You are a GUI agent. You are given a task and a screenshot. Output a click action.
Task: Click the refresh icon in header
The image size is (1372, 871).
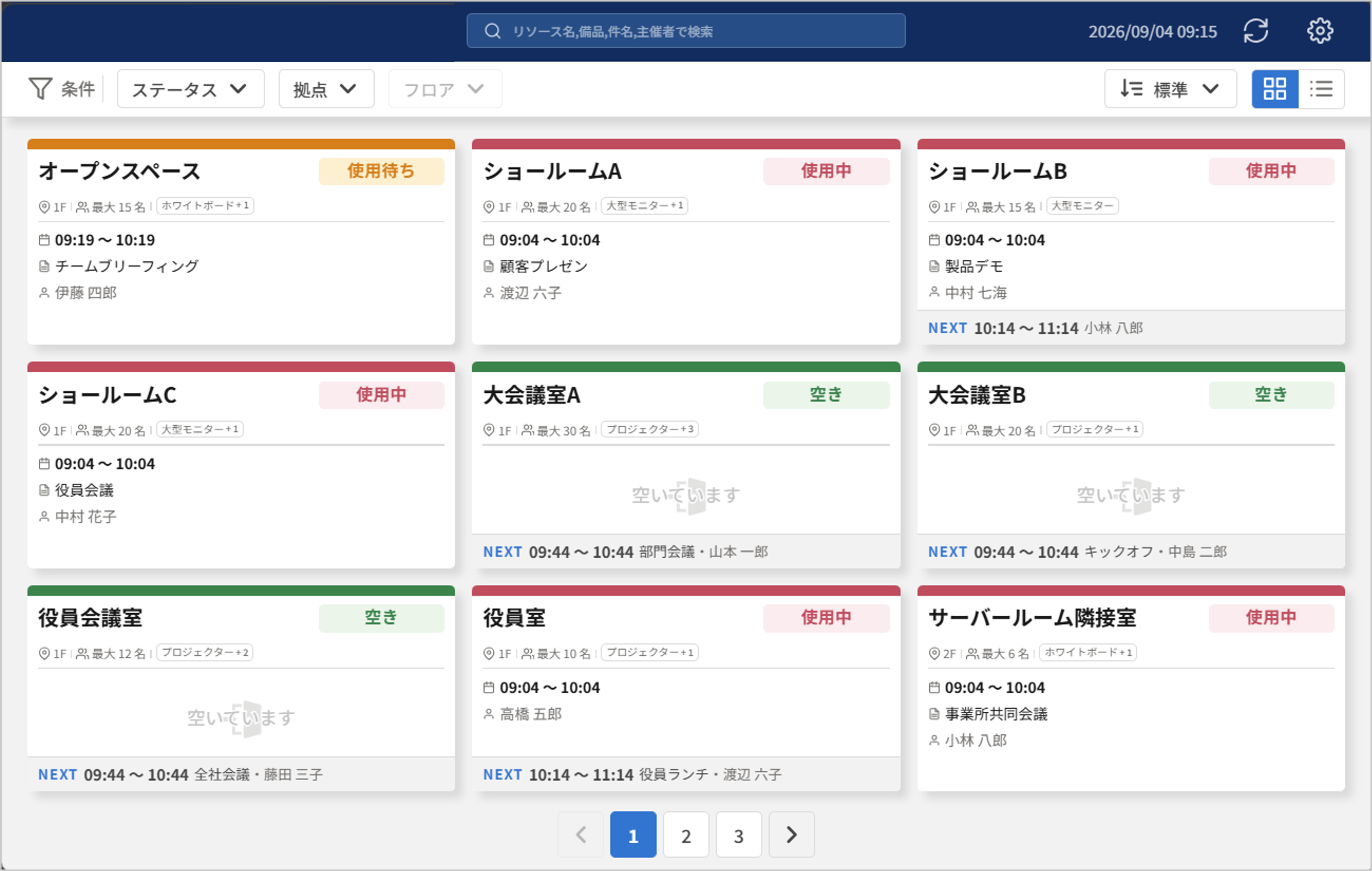1256,31
